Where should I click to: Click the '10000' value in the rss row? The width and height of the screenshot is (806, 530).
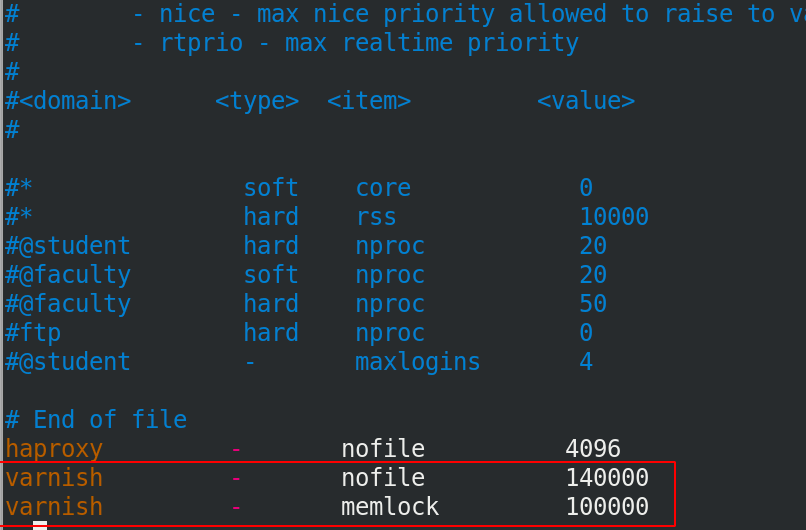point(614,216)
